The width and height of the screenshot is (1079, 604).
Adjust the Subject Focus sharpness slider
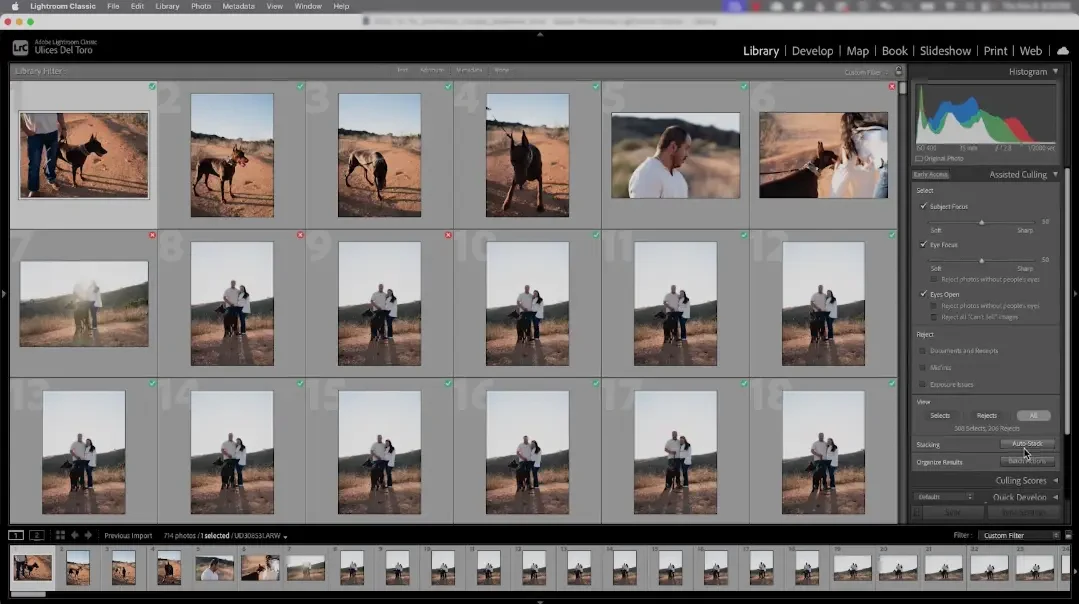982,222
